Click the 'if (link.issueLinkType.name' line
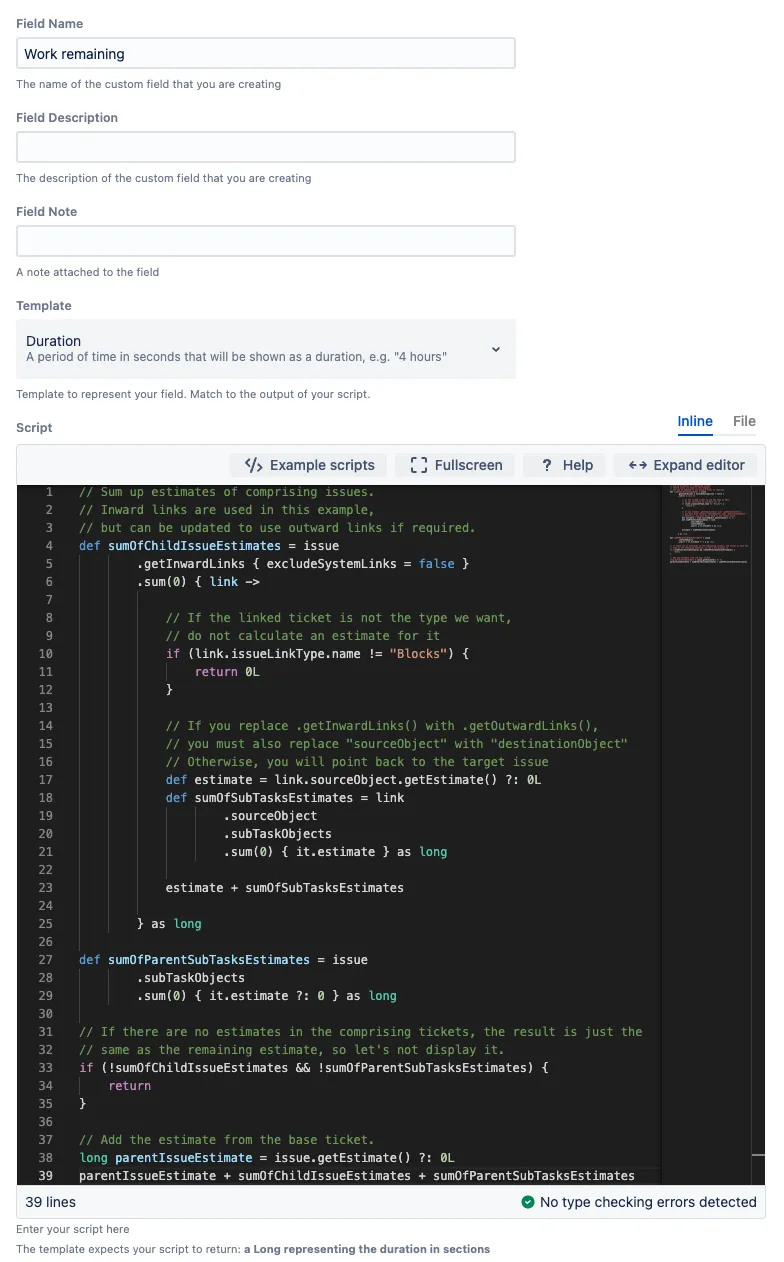The height and width of the screenshot is (1262, 784). tap(317, 654)
